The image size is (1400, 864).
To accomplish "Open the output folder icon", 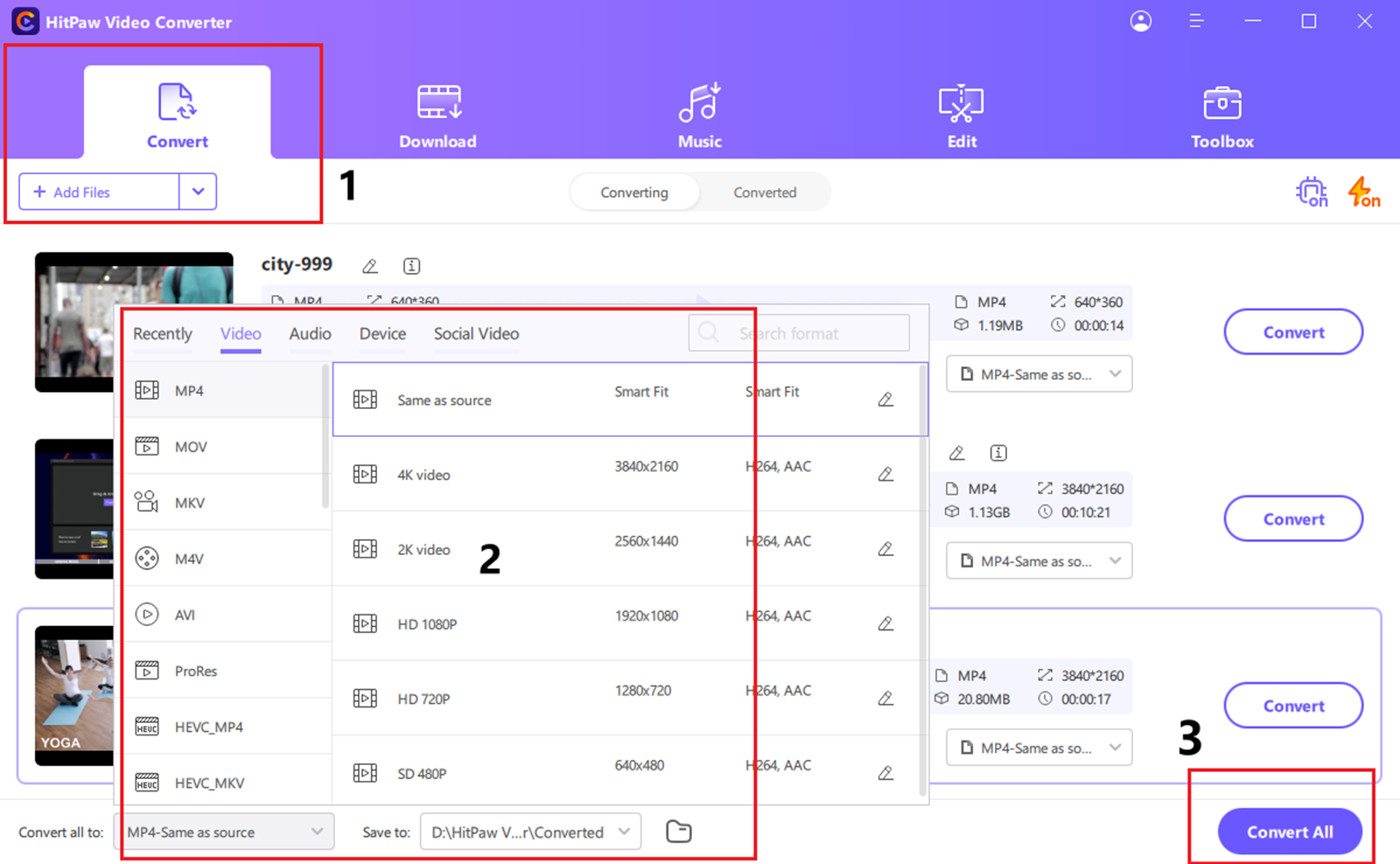I will click(x=679, y=832).
